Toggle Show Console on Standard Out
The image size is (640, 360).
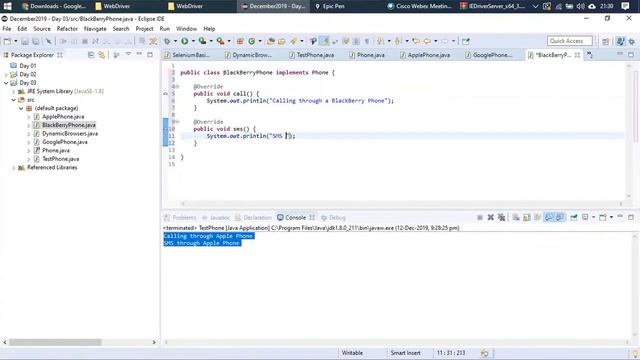(549, 218)
